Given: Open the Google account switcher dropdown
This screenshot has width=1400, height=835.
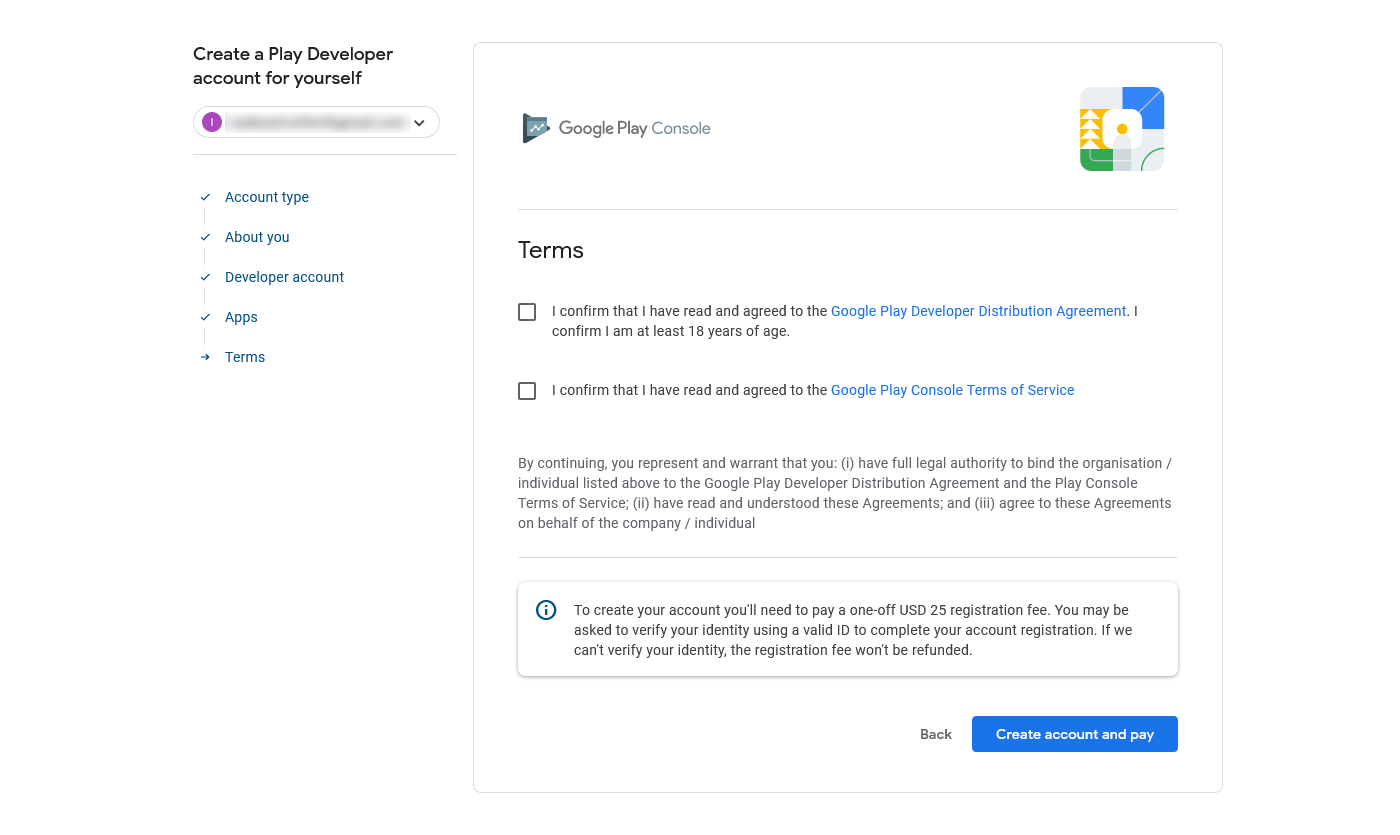Looking at the screenshot, I should (316, 122).
